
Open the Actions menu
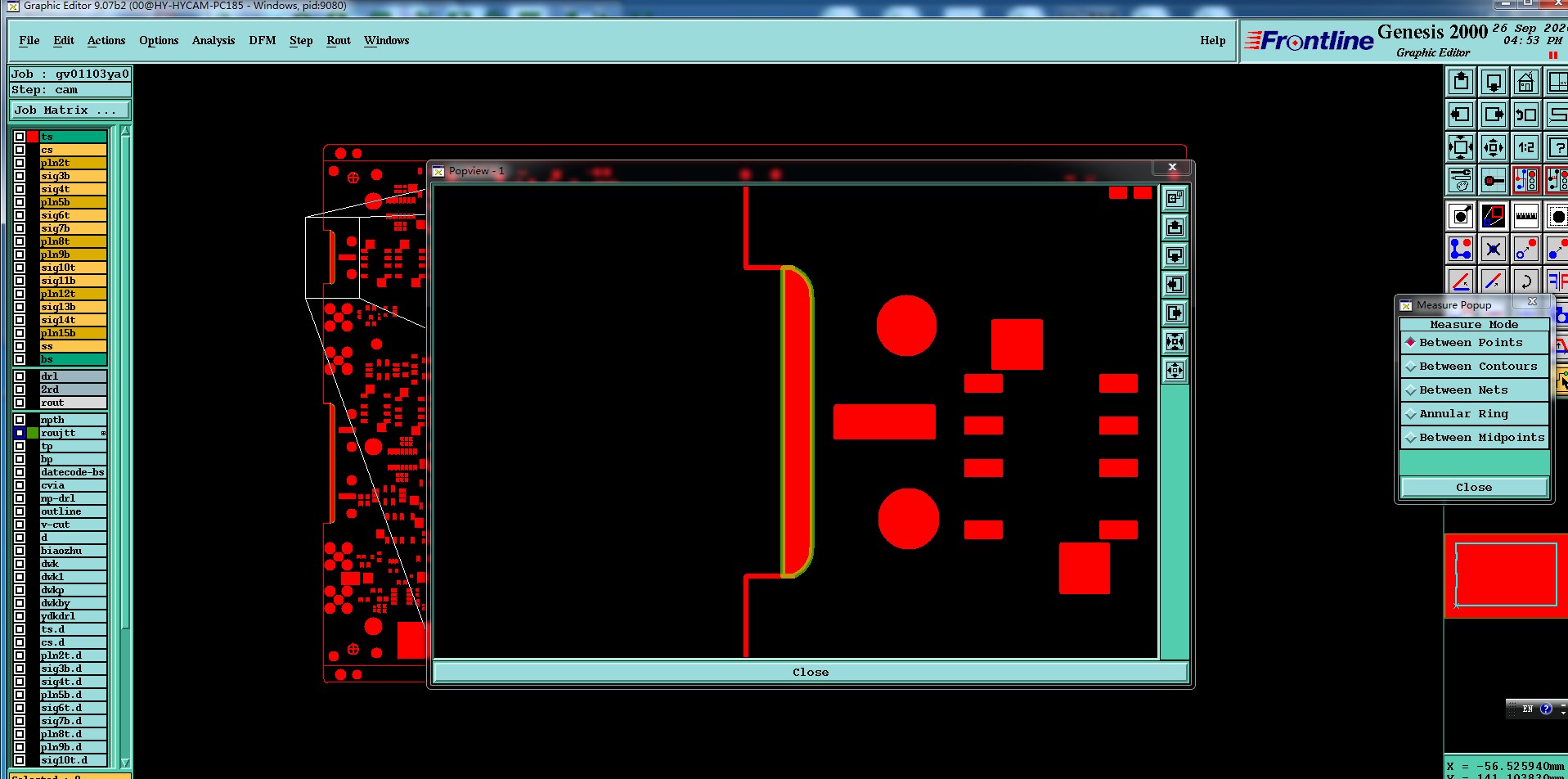[x=106, y=40]
